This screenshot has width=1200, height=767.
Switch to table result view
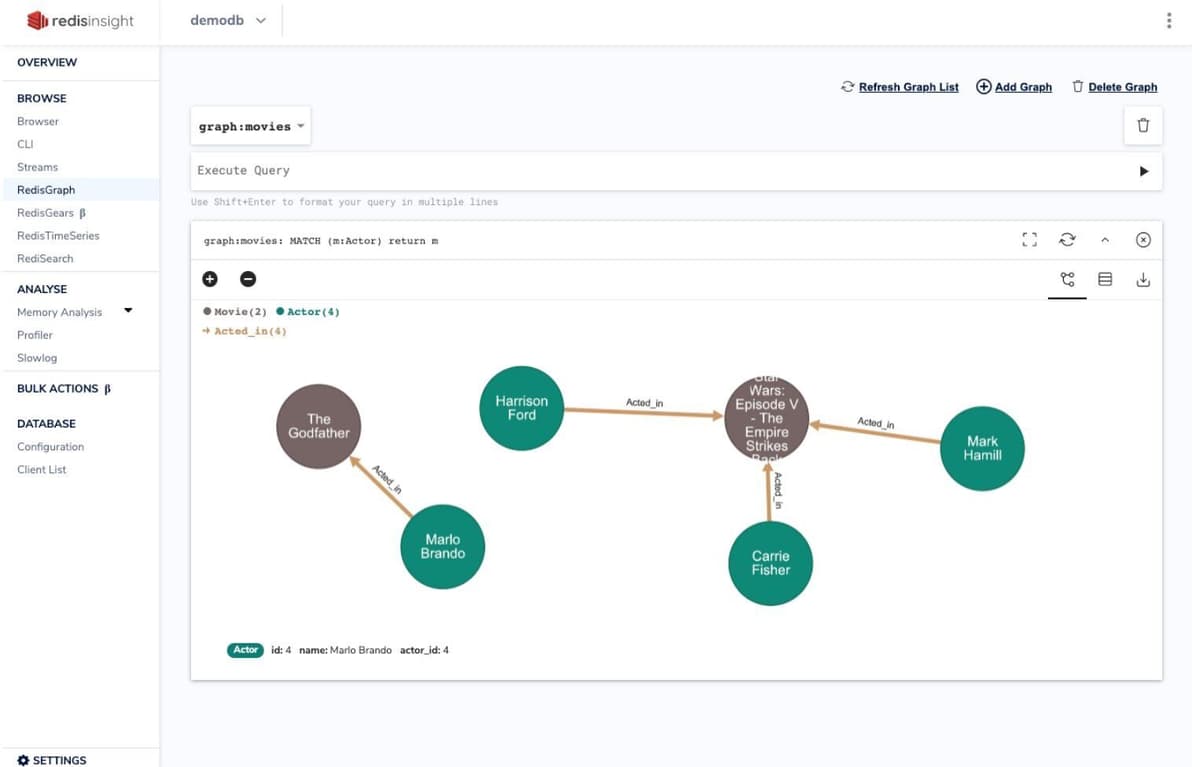[1105, 280]
